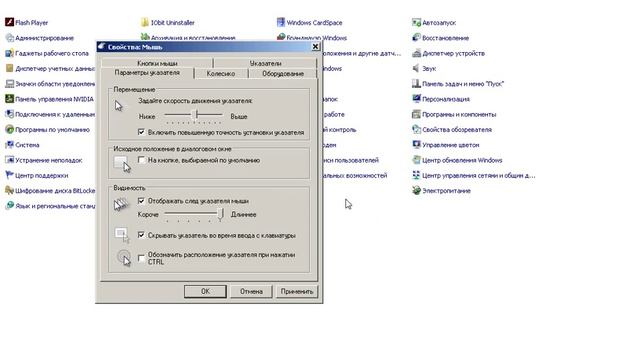This screenshot has width=640, height=360.
Task: Click the Применить button
Action: point(297,291)
